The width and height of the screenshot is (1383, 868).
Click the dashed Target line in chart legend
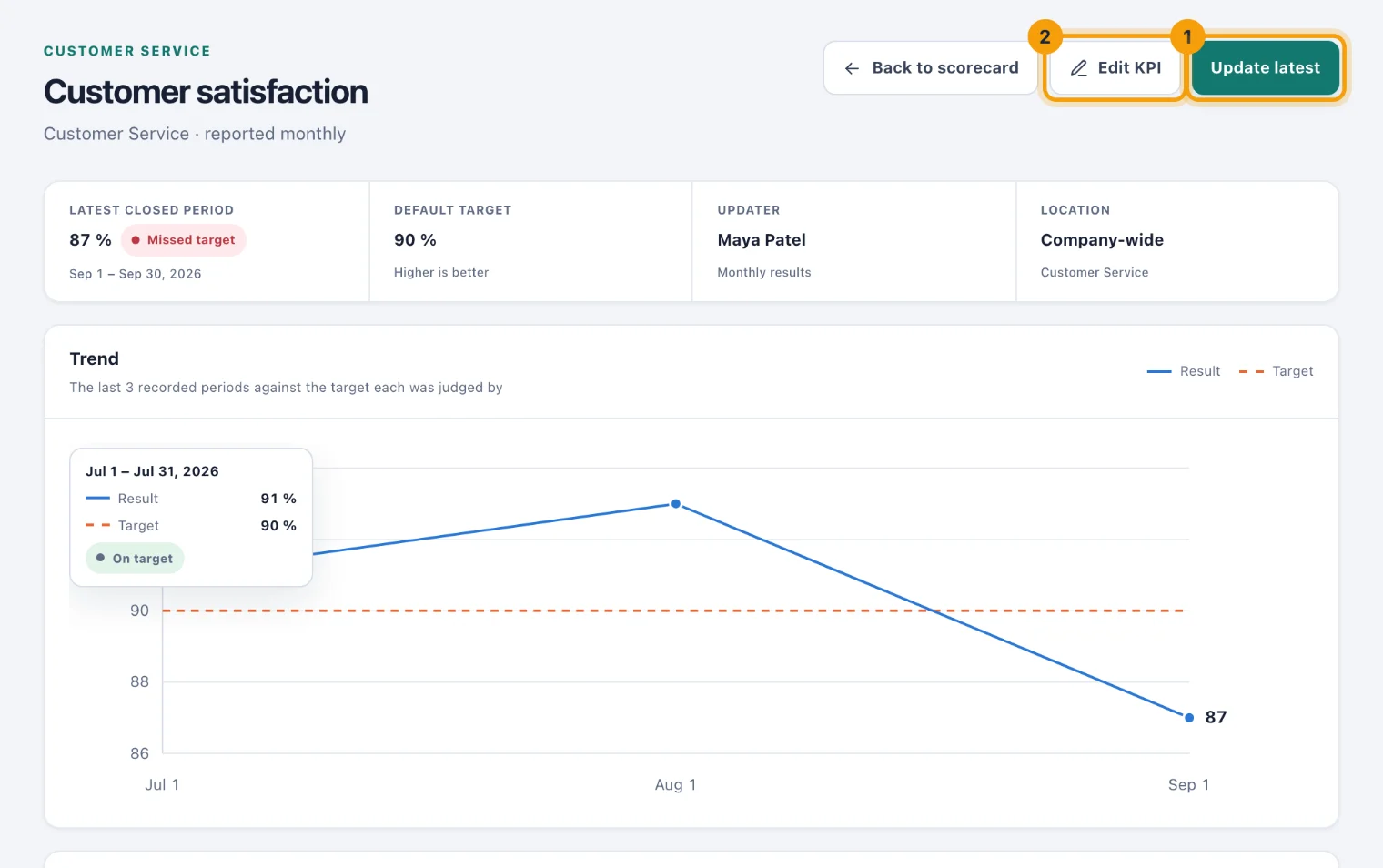tap(1251, 371)
